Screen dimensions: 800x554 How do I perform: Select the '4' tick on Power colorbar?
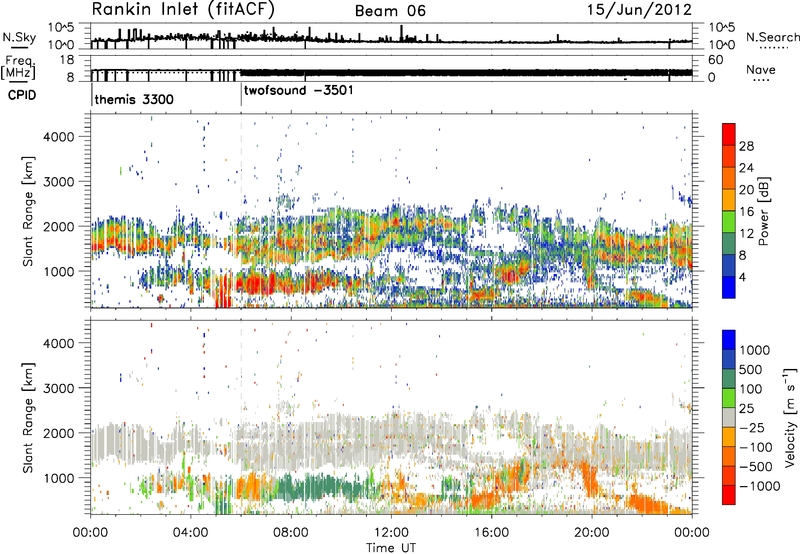point(742,277)
